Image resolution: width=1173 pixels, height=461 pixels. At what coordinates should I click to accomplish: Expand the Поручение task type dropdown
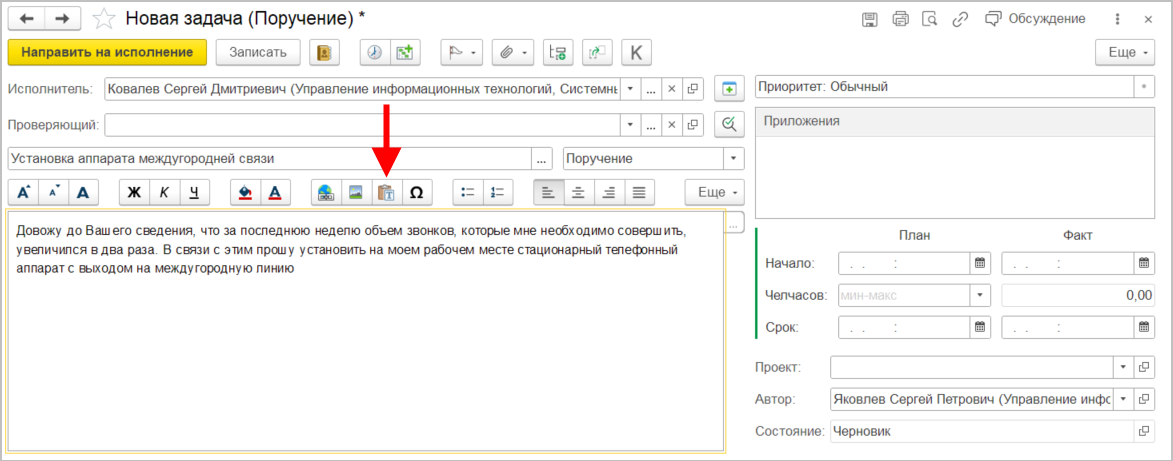(734, 159)
